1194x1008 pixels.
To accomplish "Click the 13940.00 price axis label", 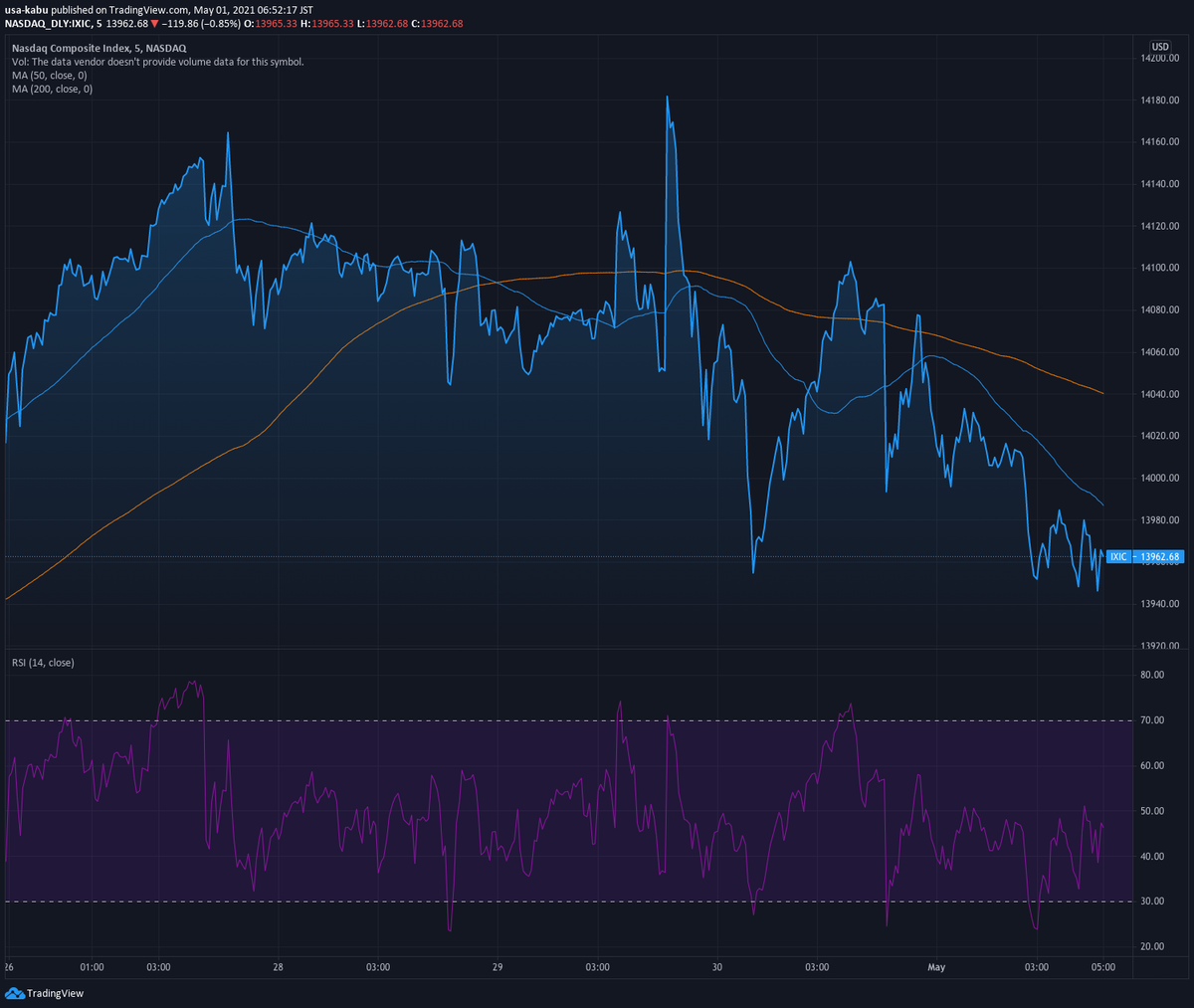I will (x=1160, y=604).
